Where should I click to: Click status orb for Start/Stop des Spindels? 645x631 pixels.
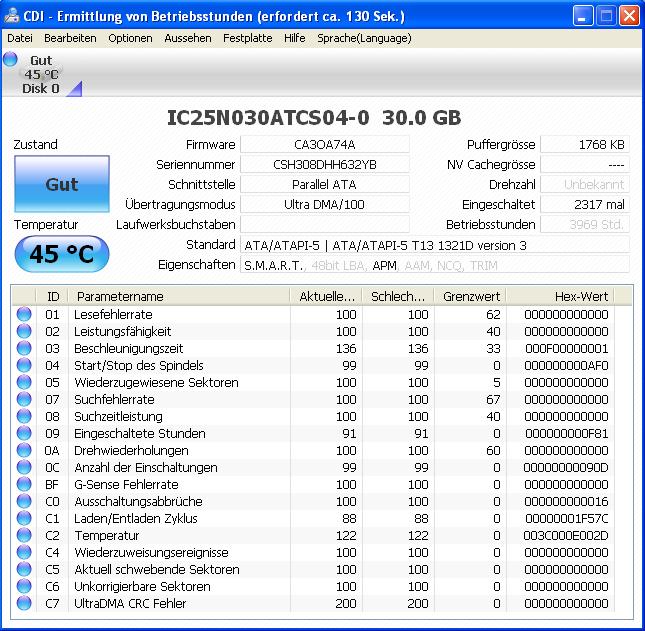click(x=24, y=365)
